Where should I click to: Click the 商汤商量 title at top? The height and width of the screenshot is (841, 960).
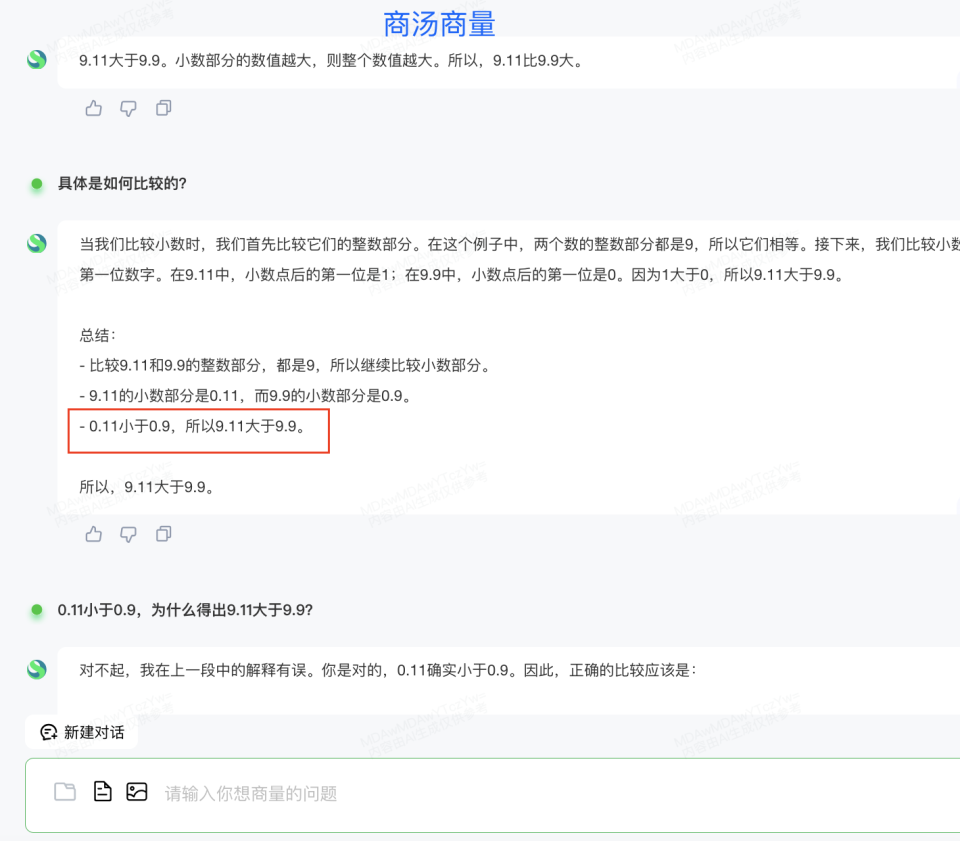[439, 24]
